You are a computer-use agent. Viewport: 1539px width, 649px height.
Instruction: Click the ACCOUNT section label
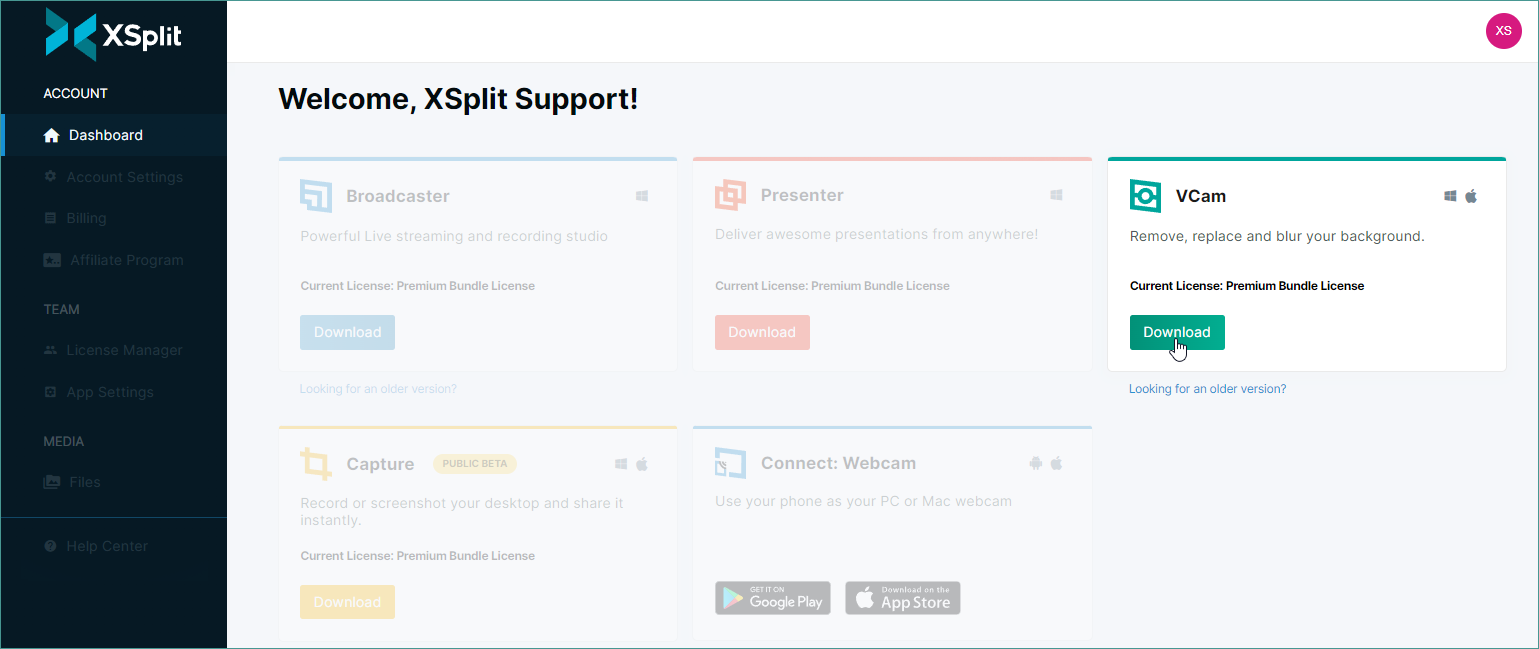click(x=75, y=93)
